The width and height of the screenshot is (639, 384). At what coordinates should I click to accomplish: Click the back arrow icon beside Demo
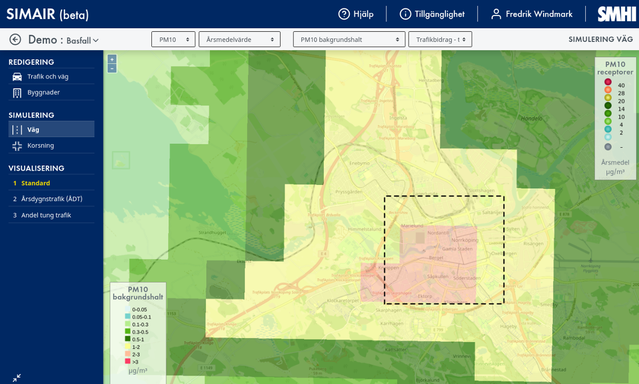tap(15, 40)
